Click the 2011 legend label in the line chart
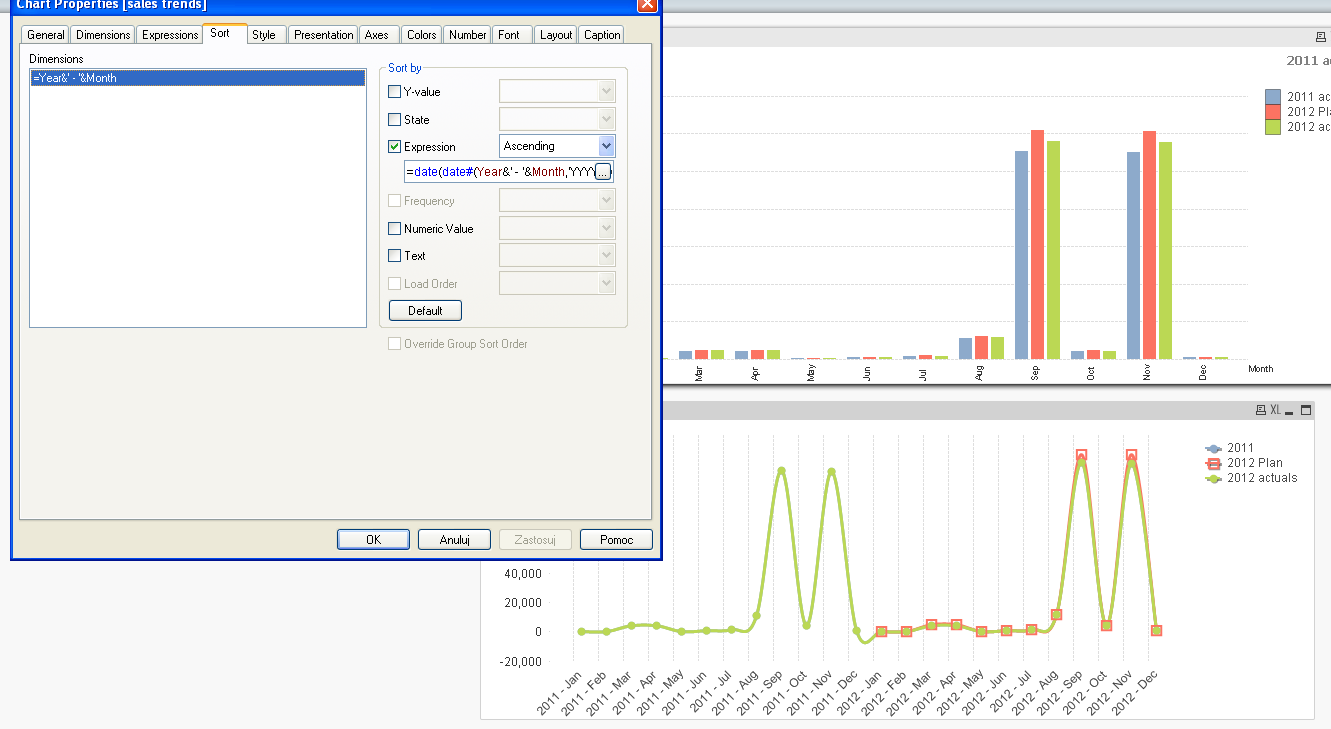The width and height of the screenshot is (1331, 729). tap(1240, 448)
